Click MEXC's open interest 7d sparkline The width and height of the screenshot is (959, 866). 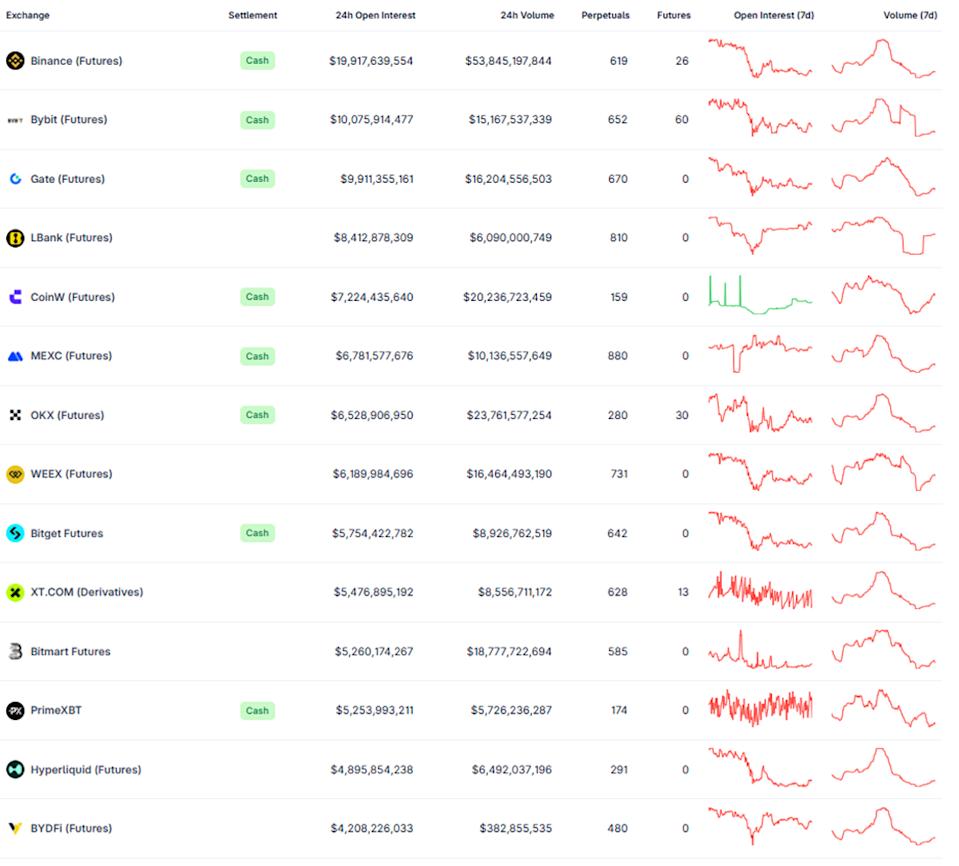click(x=760, y=353)
